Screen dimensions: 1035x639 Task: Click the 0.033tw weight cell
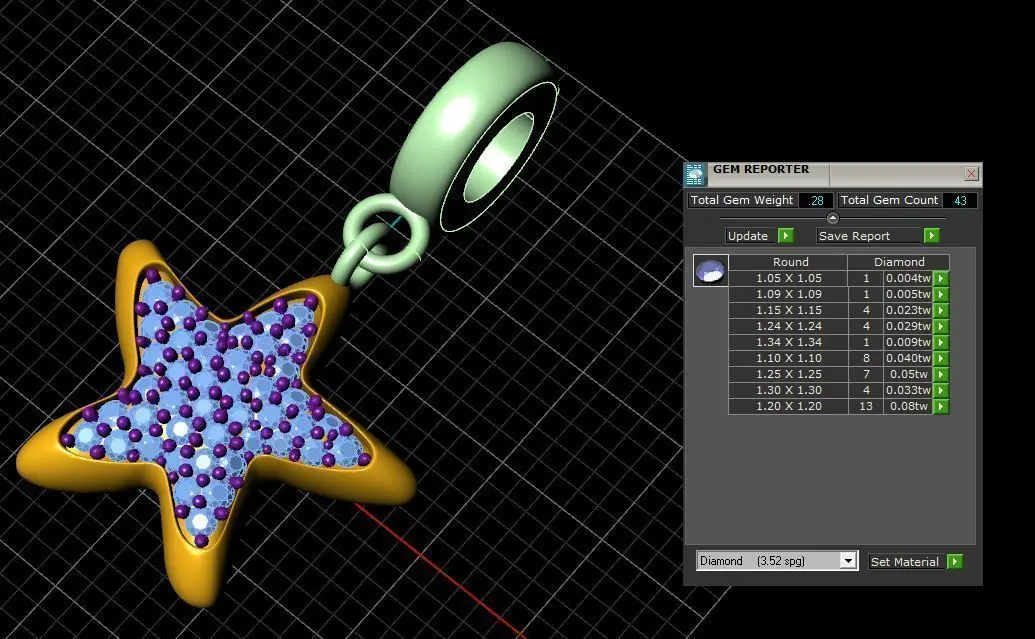coord(908,390)
